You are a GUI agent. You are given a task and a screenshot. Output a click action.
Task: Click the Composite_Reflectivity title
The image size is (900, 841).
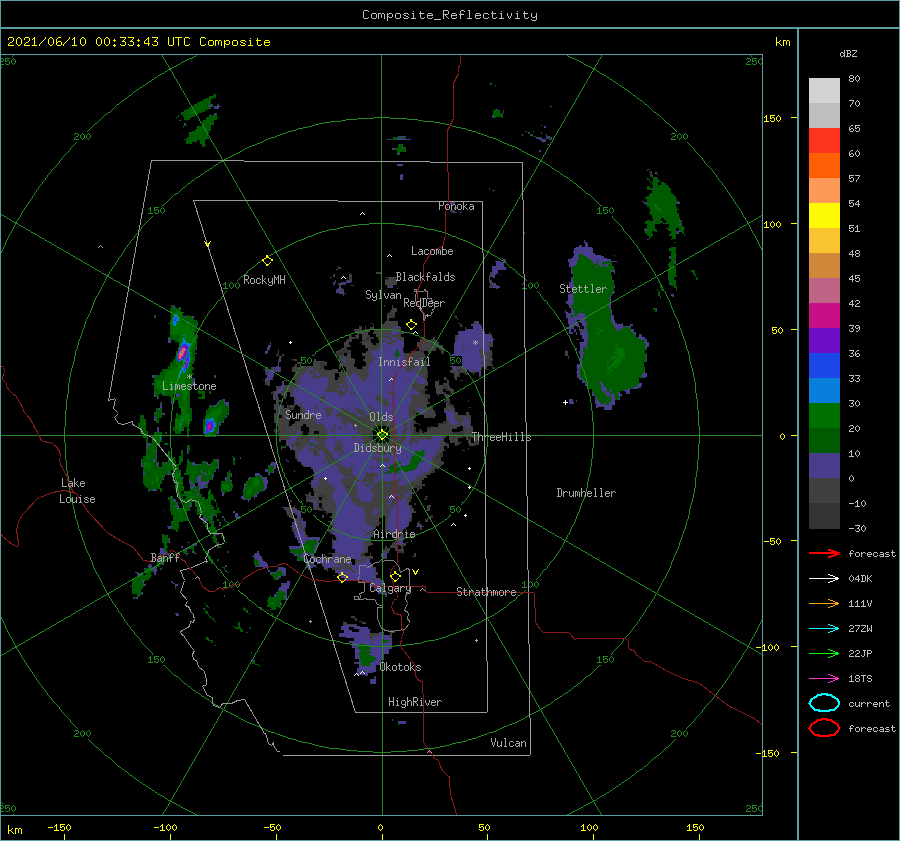(450, 15)
